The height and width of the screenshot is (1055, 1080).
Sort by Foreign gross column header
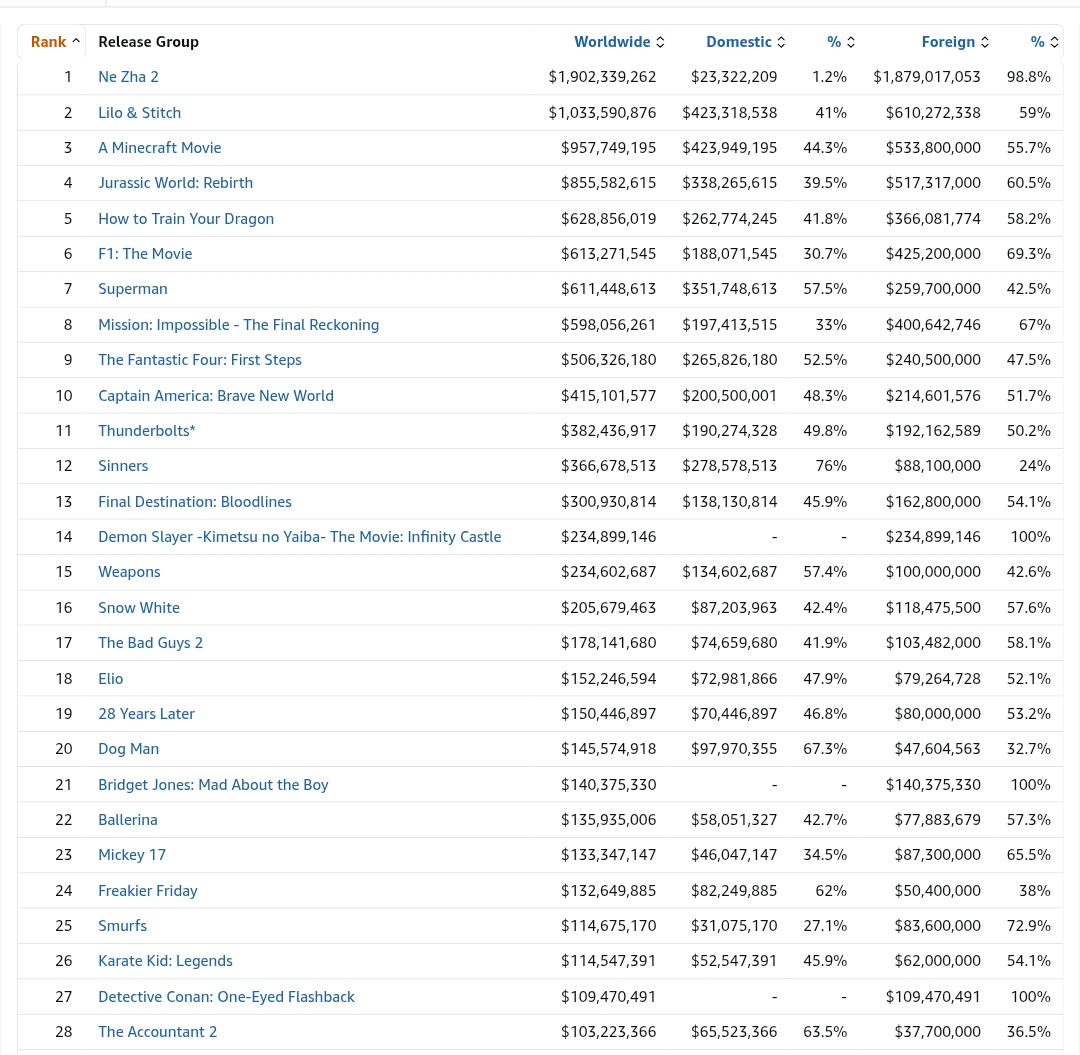pos(955,42)
